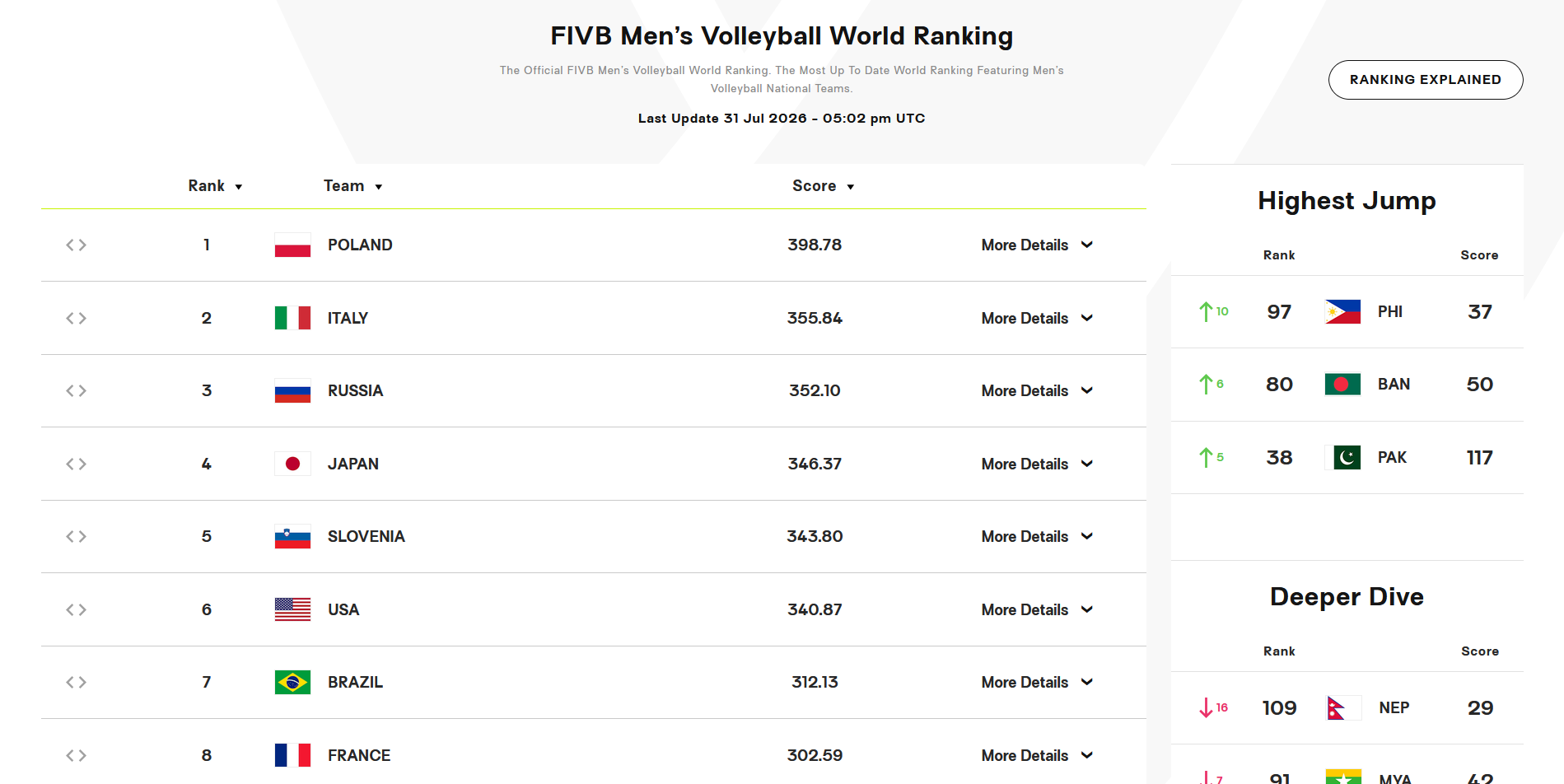Click the Brazil flag icon
This screenshot has width=1564, height=784.
click(x=292, y=682)
